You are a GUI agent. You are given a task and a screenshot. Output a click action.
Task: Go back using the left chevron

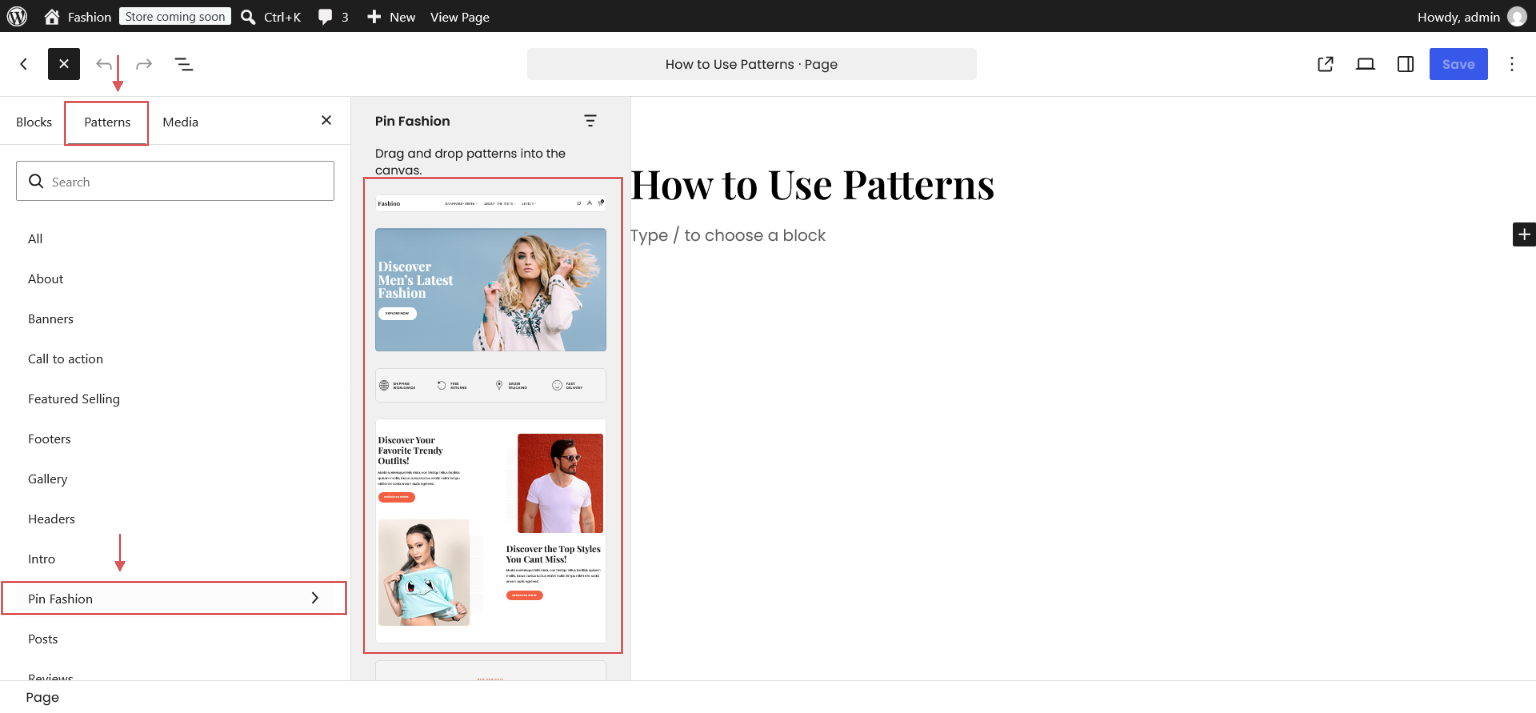click(x=24, y=64)
